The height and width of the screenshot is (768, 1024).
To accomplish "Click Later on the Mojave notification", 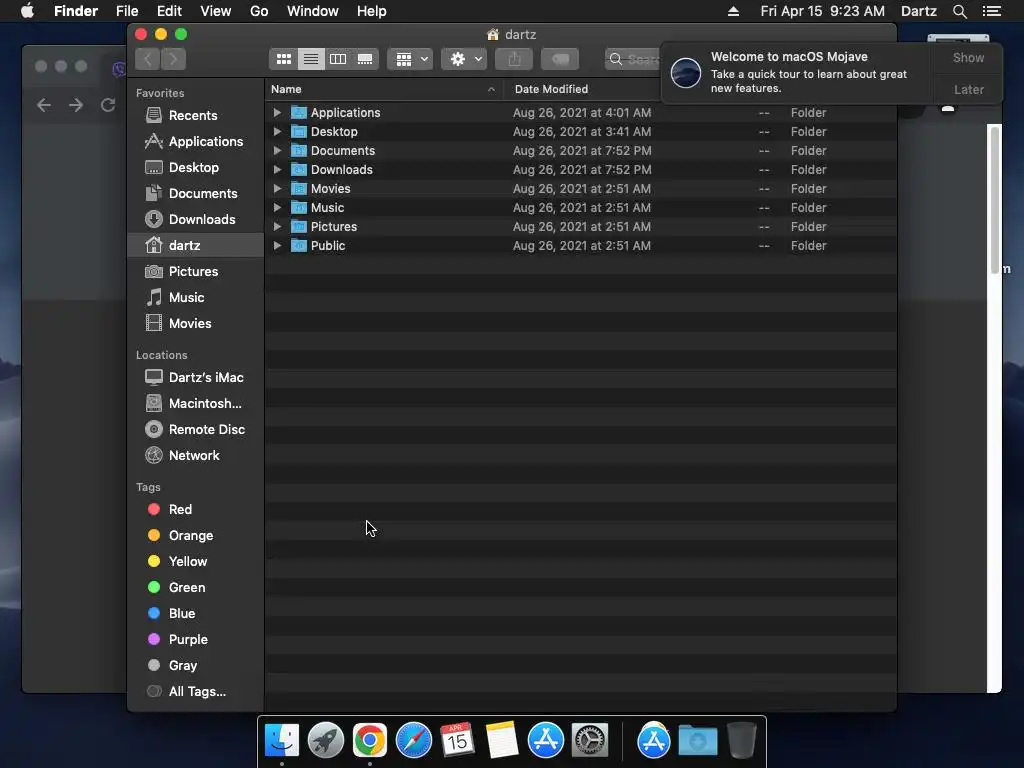I will click(x=968, y=89).
